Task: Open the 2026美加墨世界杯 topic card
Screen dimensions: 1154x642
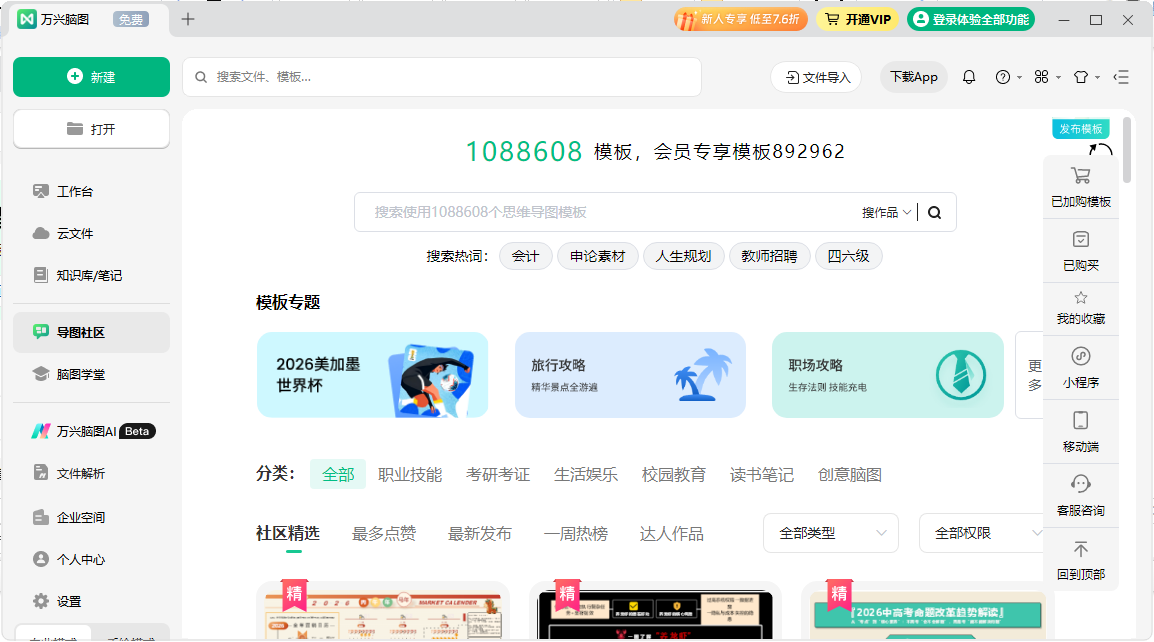Action: (372, 375)
